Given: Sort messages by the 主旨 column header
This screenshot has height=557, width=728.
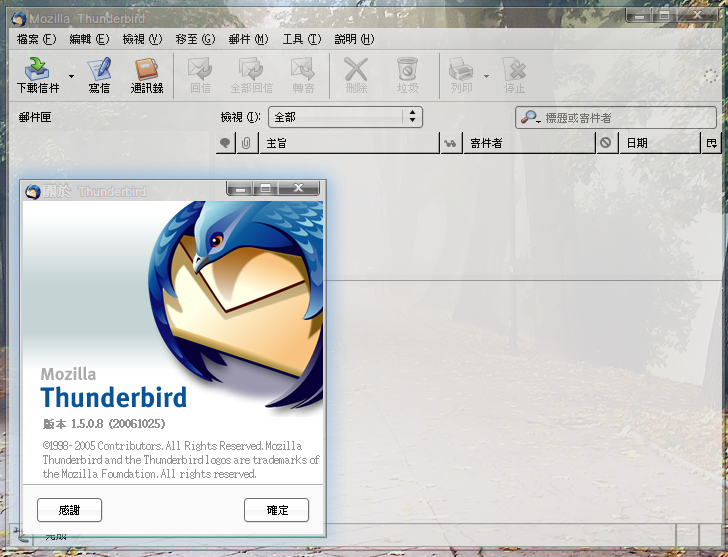Looking at the screenshot, I should (348, 144).
